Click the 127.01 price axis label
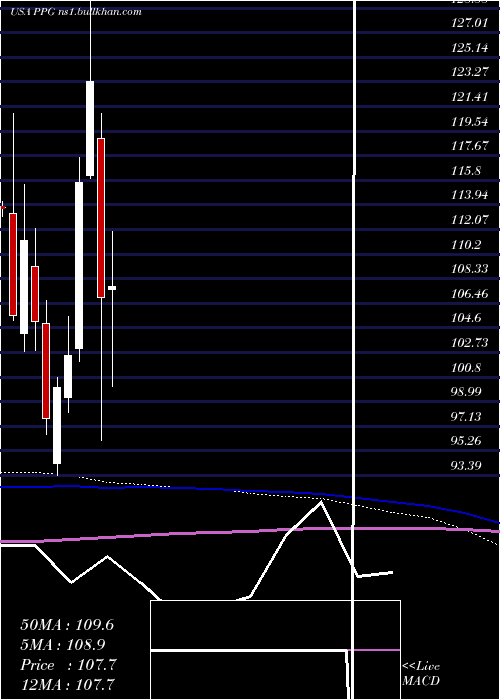The height and width of the screenshot is (700, 500). 469,23
